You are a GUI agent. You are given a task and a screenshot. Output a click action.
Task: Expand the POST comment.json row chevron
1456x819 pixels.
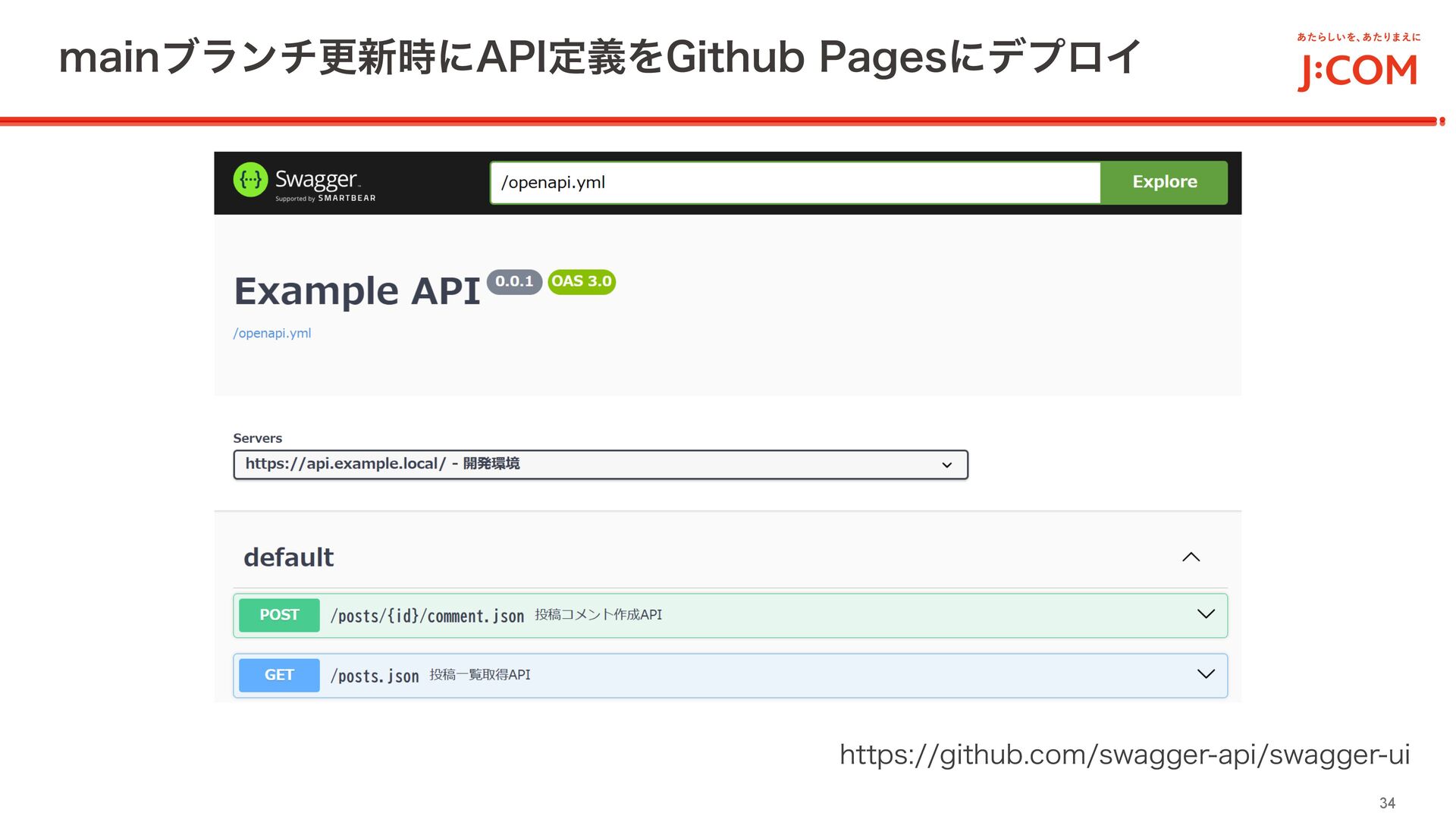click(1206, 614)
